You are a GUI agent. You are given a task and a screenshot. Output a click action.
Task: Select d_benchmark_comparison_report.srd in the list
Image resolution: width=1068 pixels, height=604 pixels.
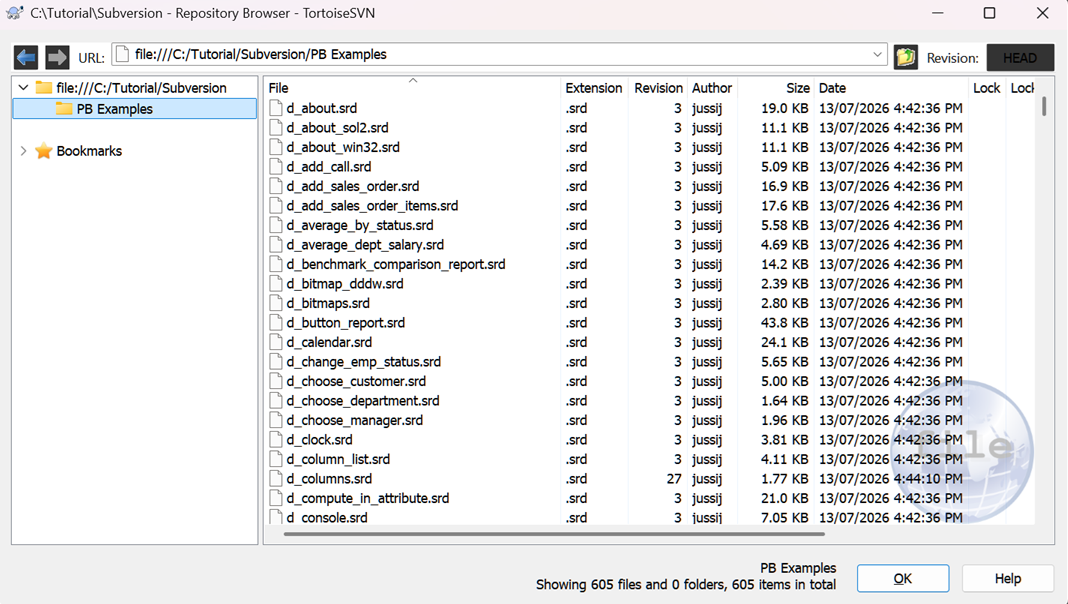click(x=396, y=264)
